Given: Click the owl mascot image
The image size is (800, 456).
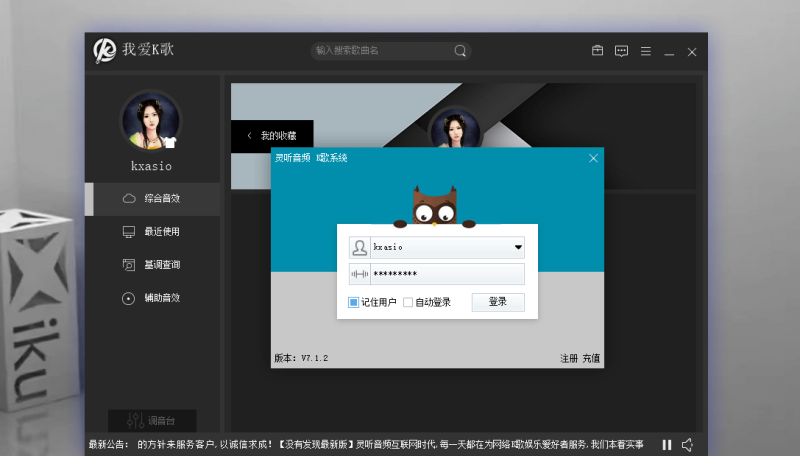Looking at the screenshot, I should point(434,206).
